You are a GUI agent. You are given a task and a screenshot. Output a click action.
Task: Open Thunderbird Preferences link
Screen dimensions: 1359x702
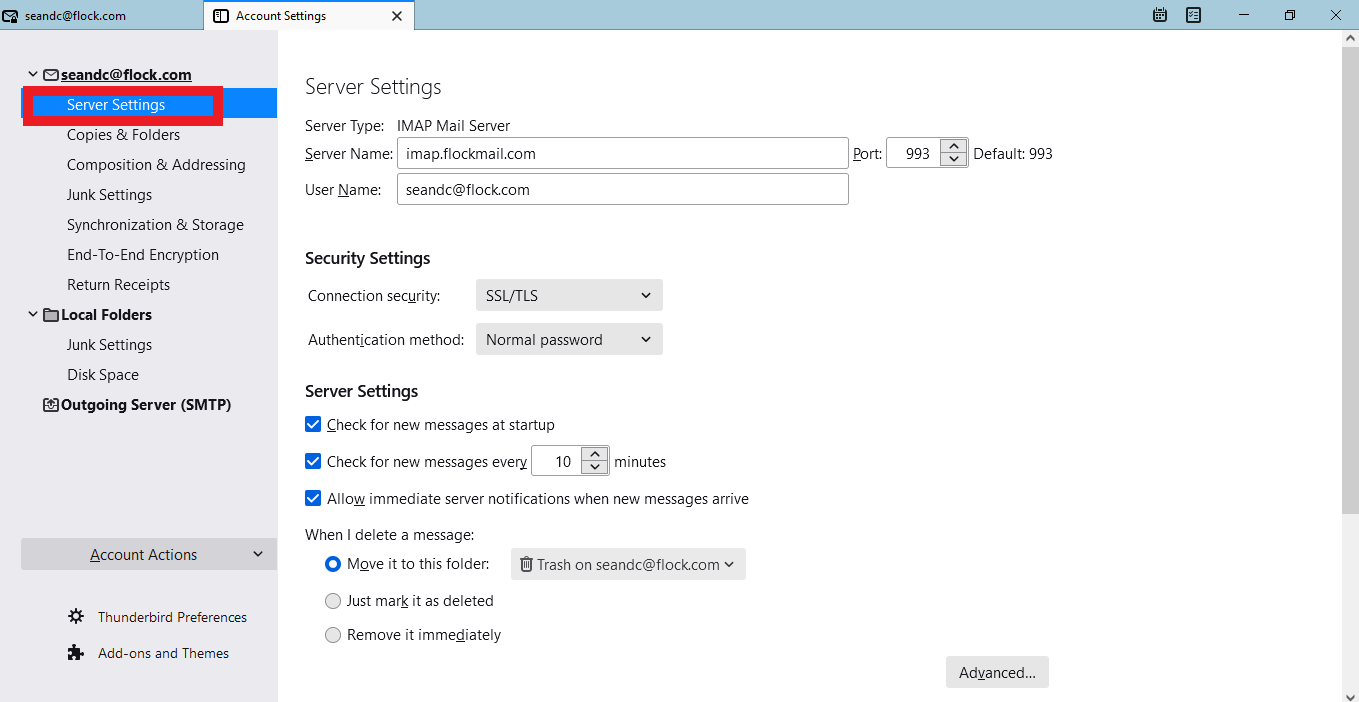click(x=172, y=617)
